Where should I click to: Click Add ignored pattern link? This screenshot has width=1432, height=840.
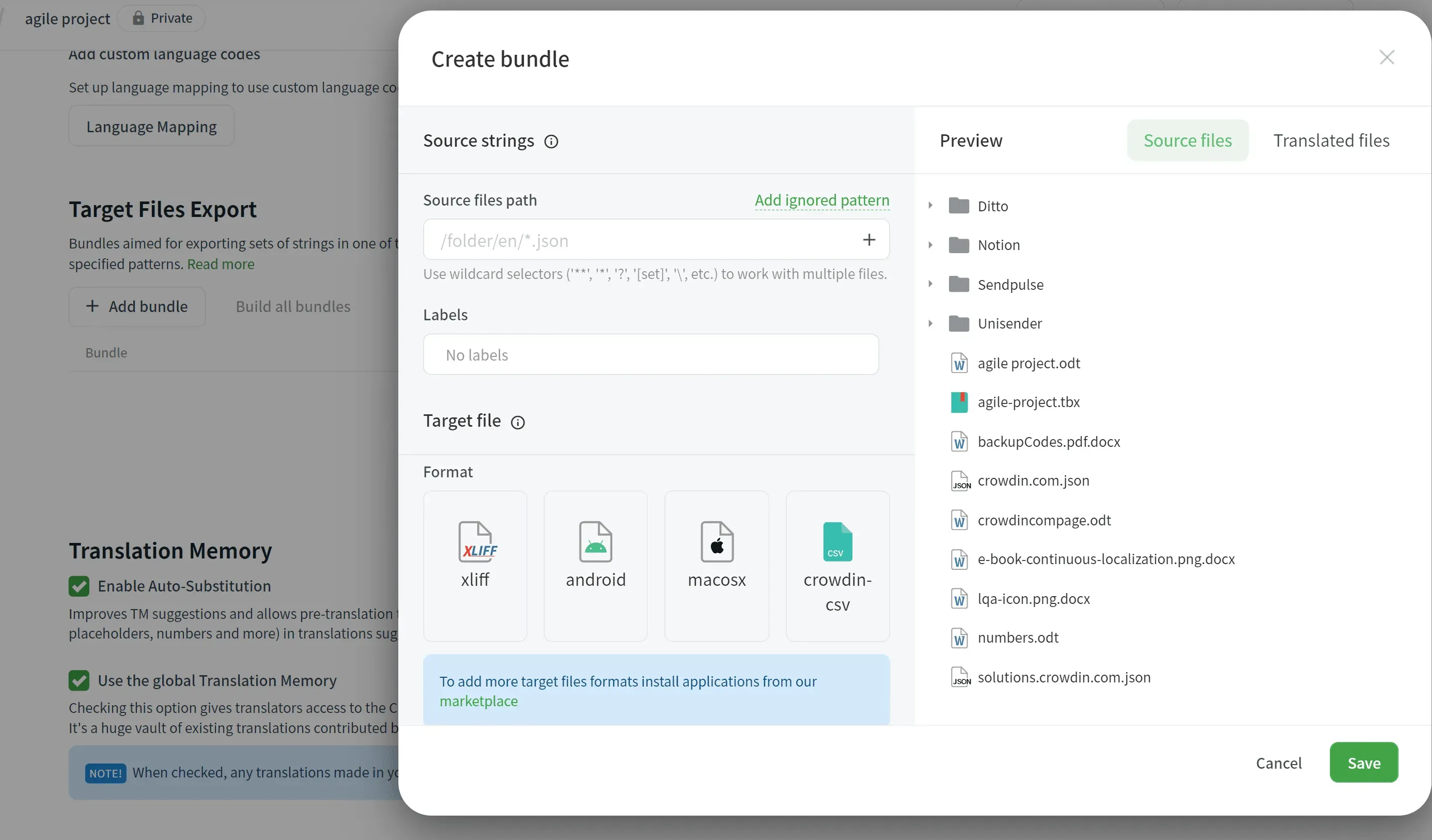823,200
